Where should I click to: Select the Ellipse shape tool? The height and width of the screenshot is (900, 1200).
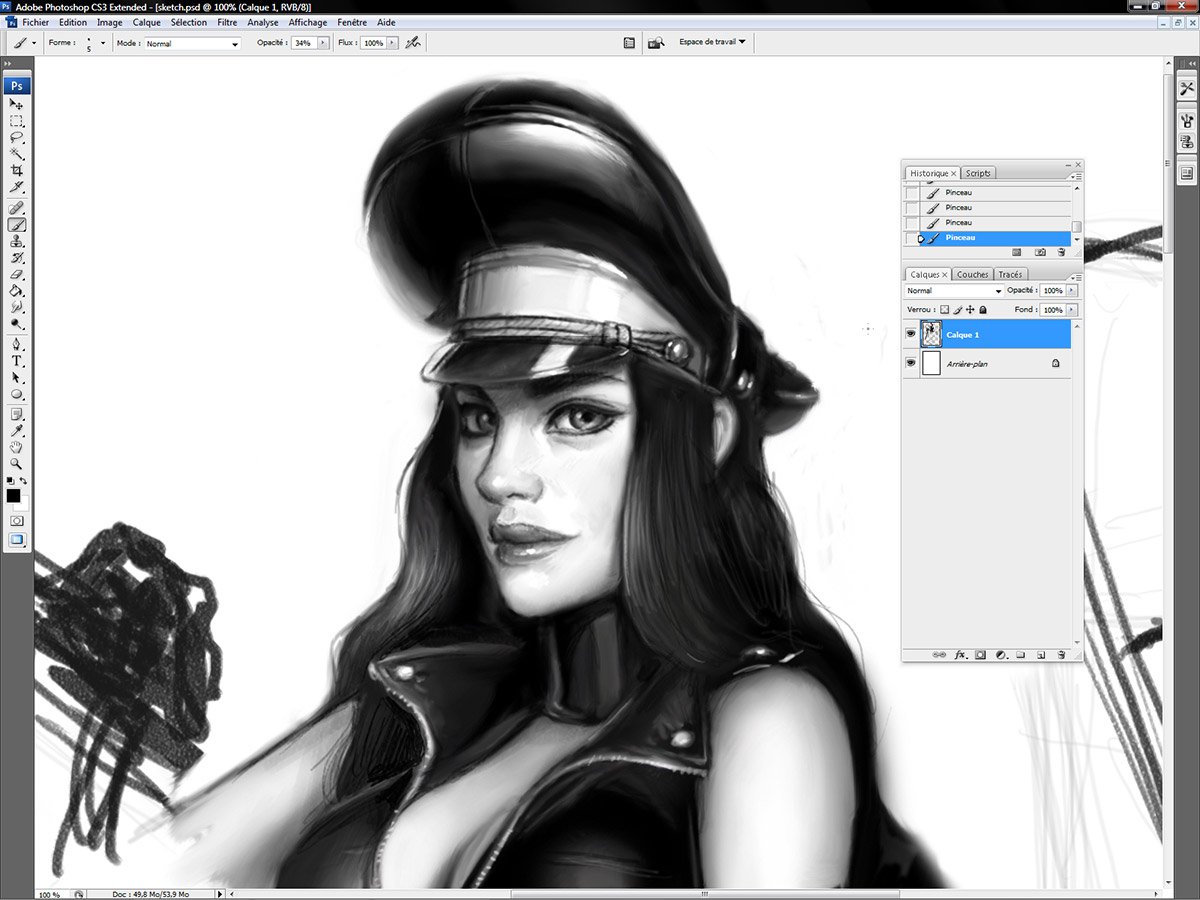pyautogui.click(x=17, y=394)
